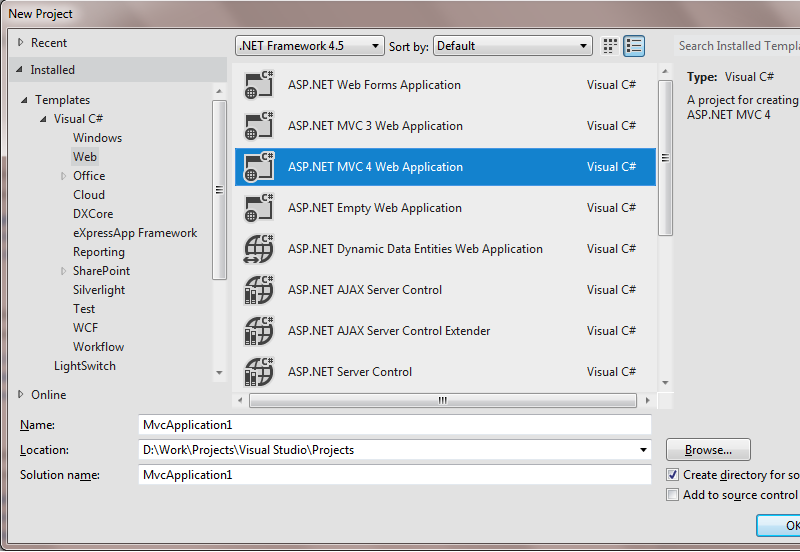800x552 pixels.
Task: Click the template list scroll down arrow
Action: point(665,383)
